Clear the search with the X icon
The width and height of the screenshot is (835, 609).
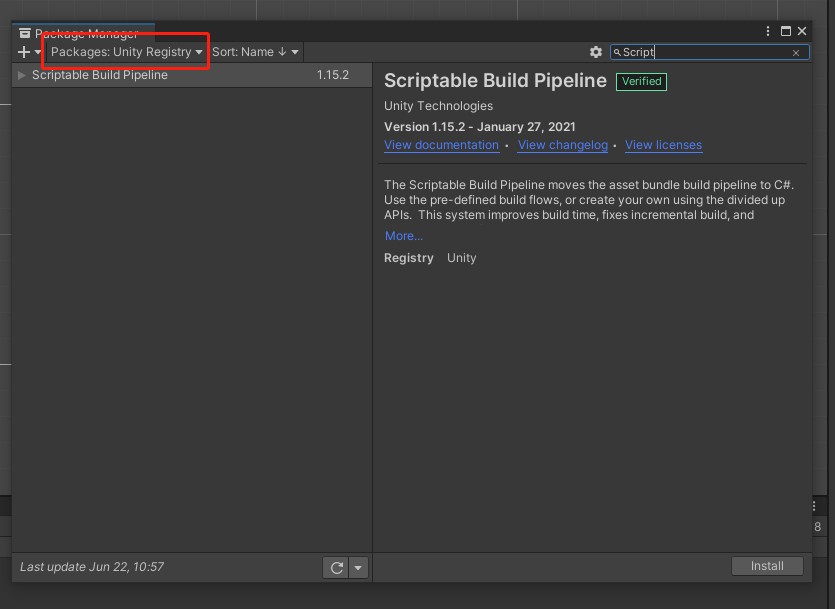(x=797, y=52)
